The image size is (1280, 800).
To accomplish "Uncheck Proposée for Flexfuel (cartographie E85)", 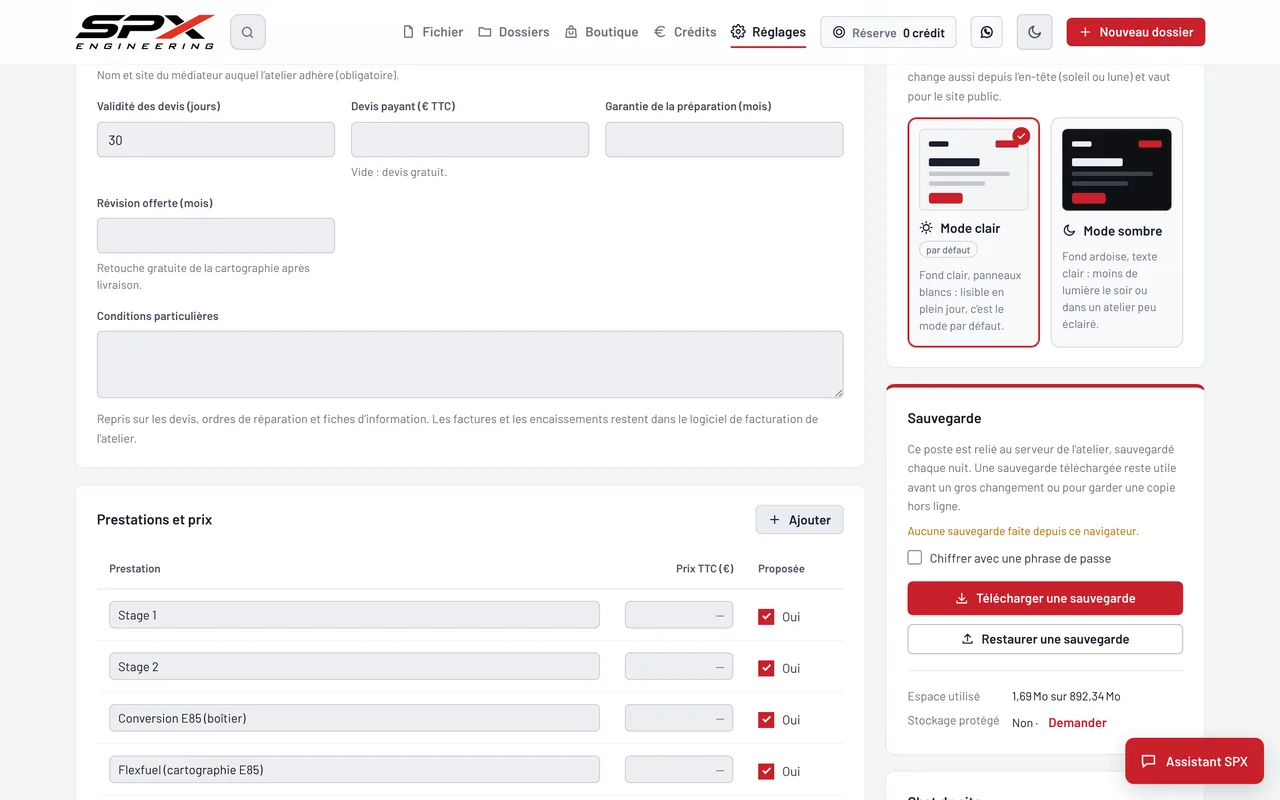I will click(766, 771).
